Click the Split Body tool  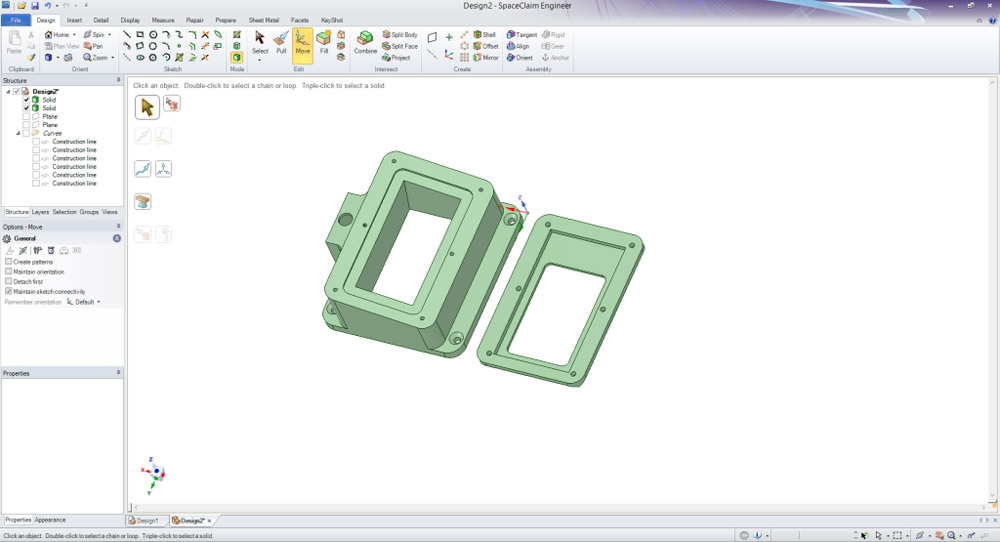click(x=400, y=35)
